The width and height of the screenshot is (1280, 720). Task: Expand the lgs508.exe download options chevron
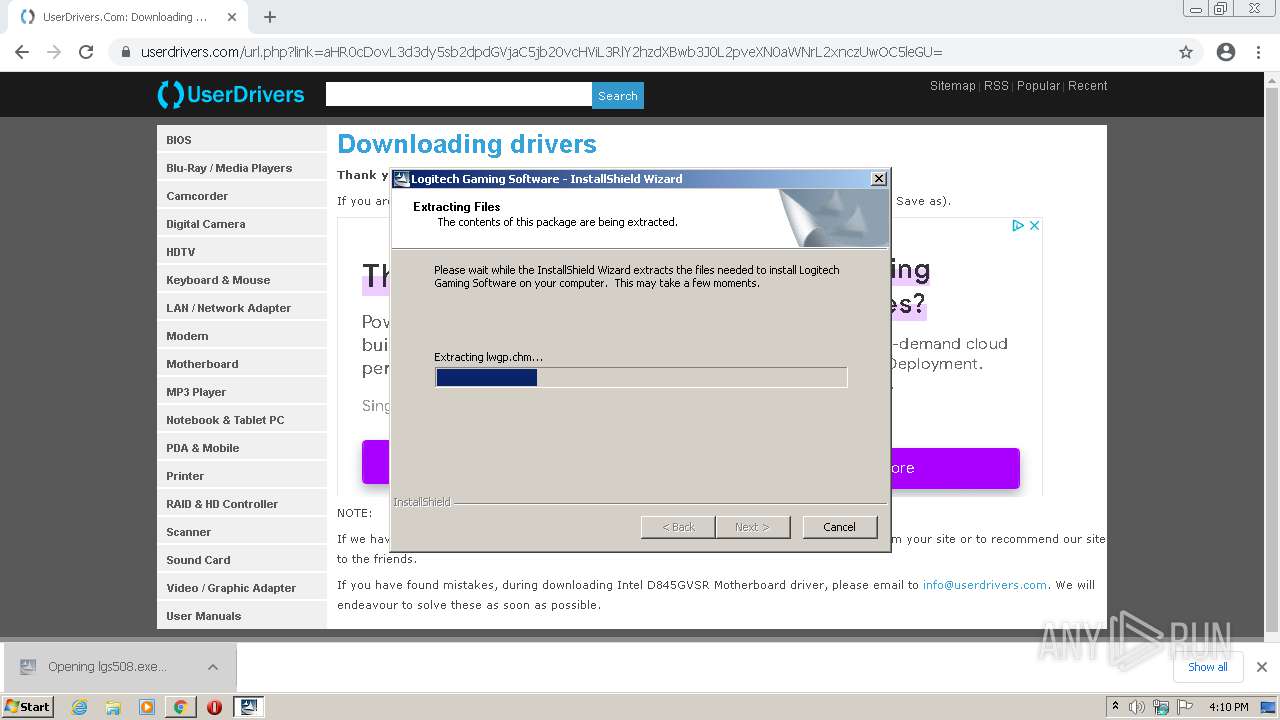click(213, 667)
